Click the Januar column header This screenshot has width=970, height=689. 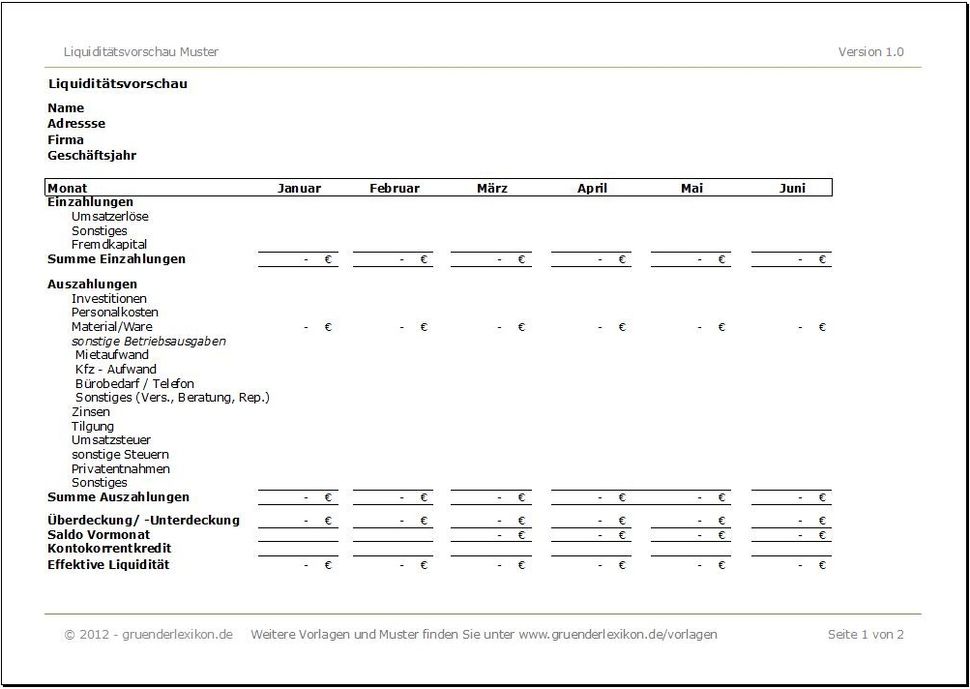click(299, 189)
